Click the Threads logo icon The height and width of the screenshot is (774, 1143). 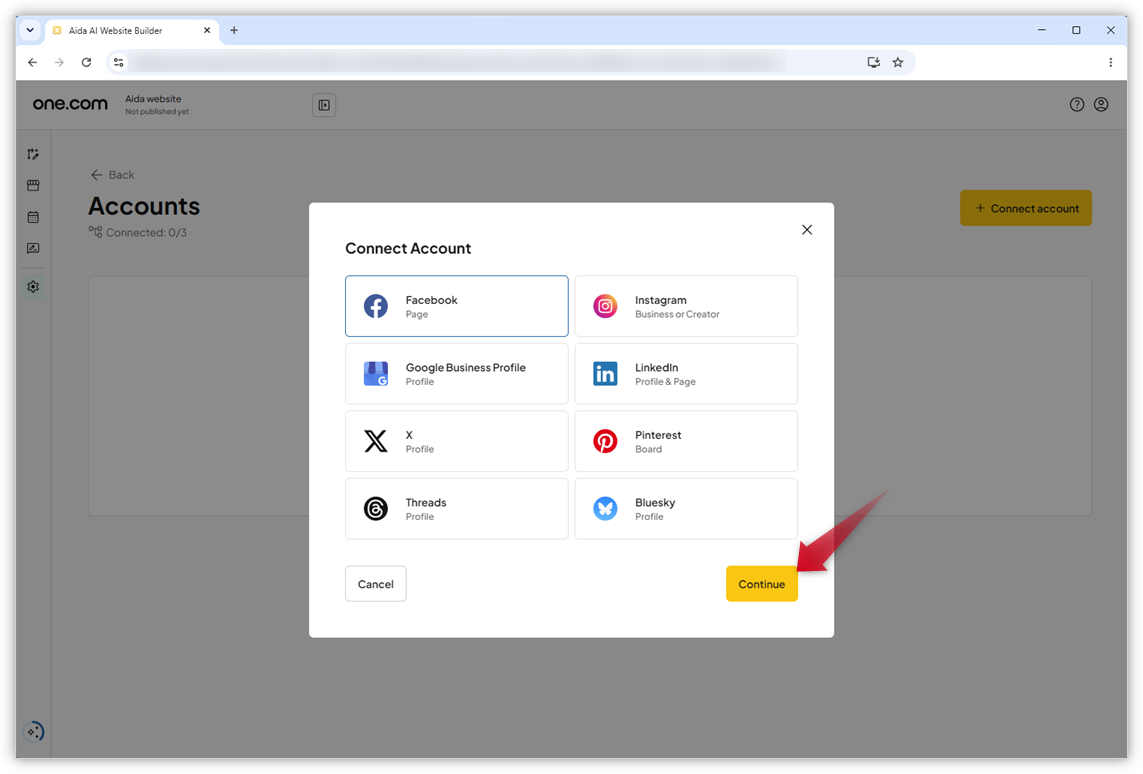[x=375, y=509]
